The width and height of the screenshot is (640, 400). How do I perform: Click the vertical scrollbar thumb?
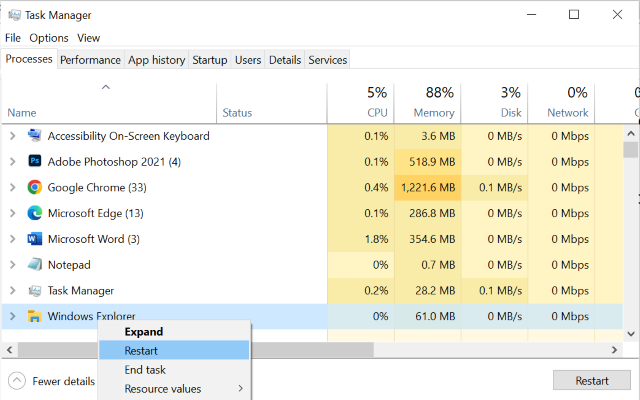631,149
